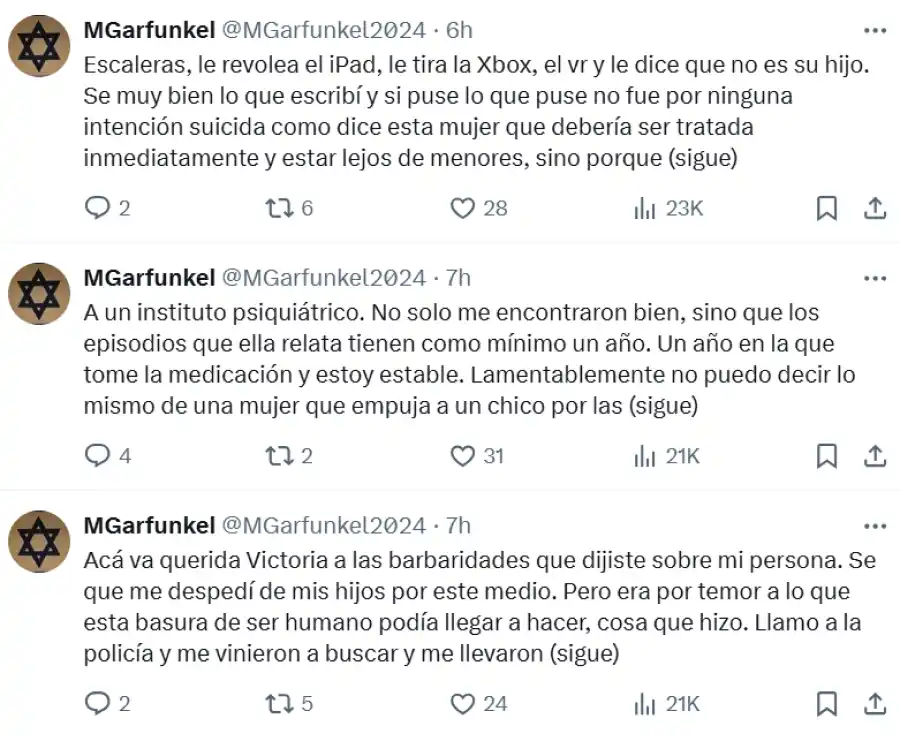Image resolution: width=900 pixels, height=737 pixels.
Task: Open MGarfunkel's profile from the first tweet
Action: point(146,30)
